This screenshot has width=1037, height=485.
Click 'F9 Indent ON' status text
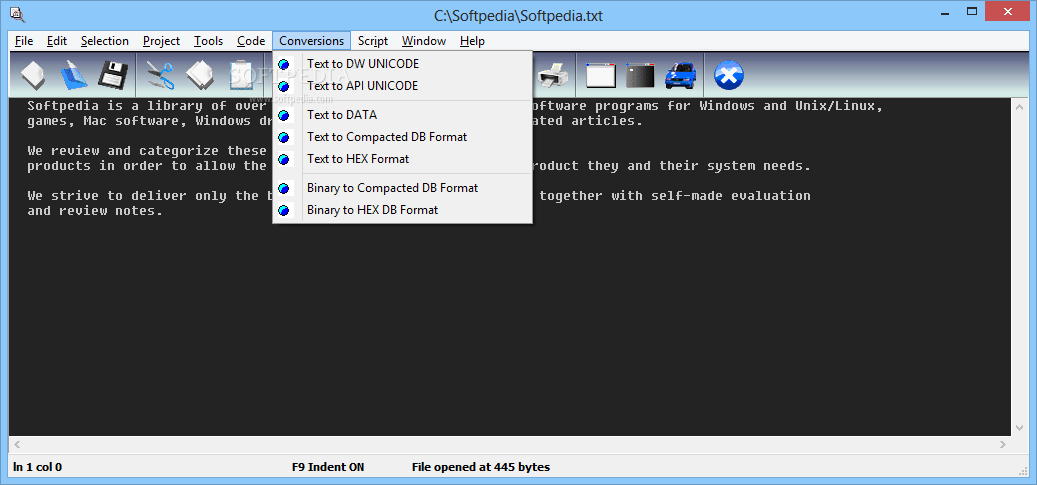coord(328,467)
